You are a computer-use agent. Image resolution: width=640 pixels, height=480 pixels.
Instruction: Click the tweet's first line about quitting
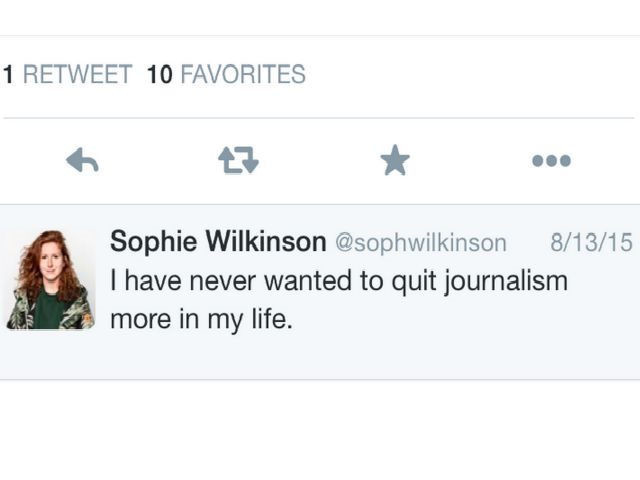pyautogui.click(x=339, y=282)
